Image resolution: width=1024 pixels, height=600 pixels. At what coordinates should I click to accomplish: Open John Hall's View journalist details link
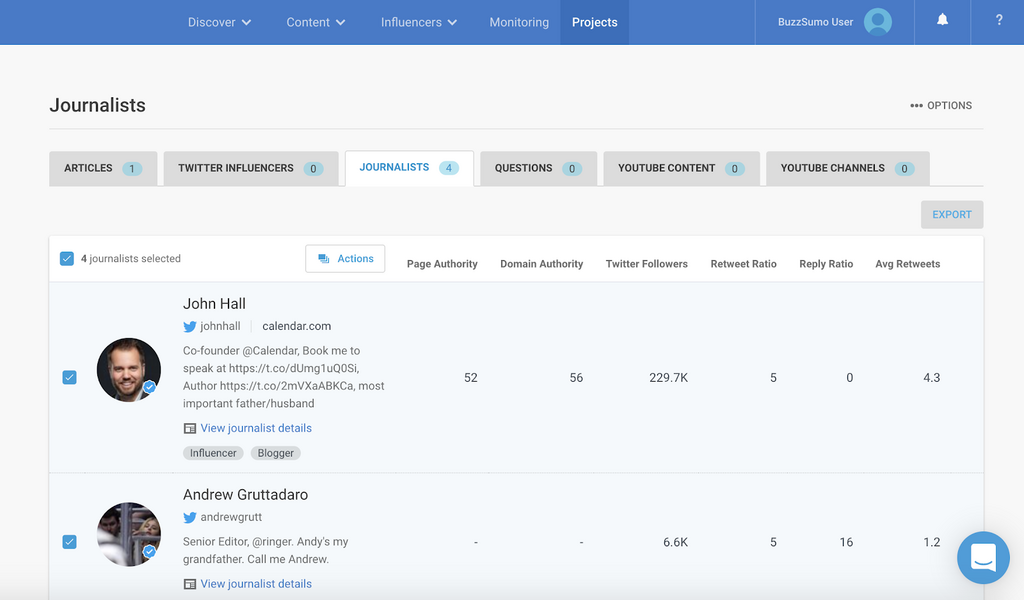point(256,428)
